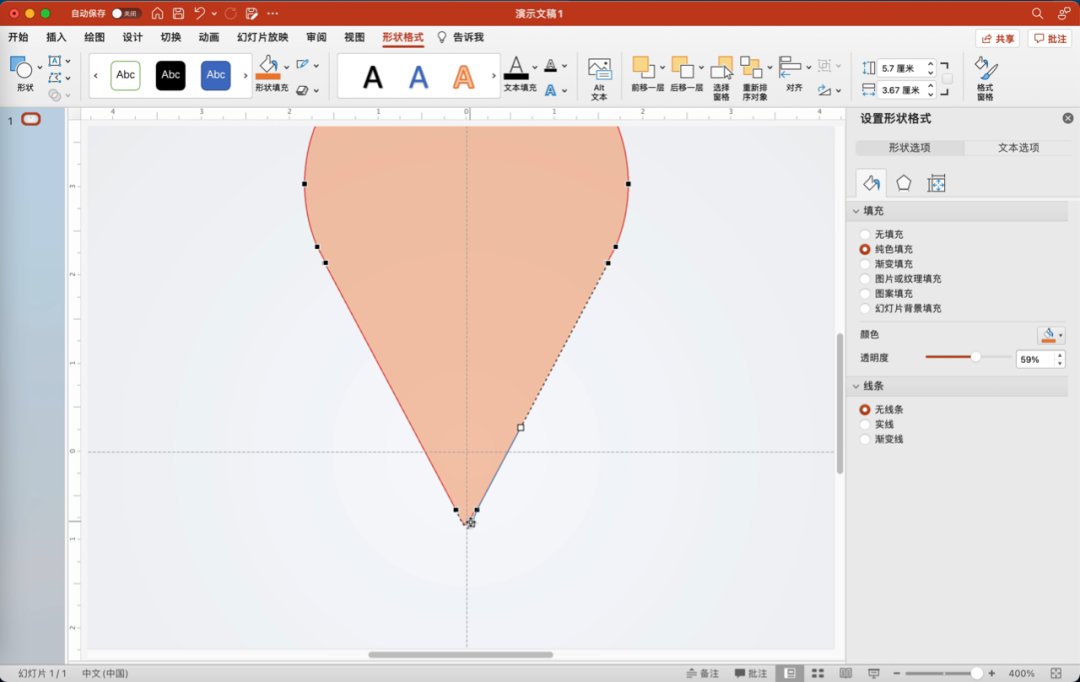This screenshot has height=682, width=1080.
Task: Click the text box icon in ribbon
Action: click(x=55, y=61)
